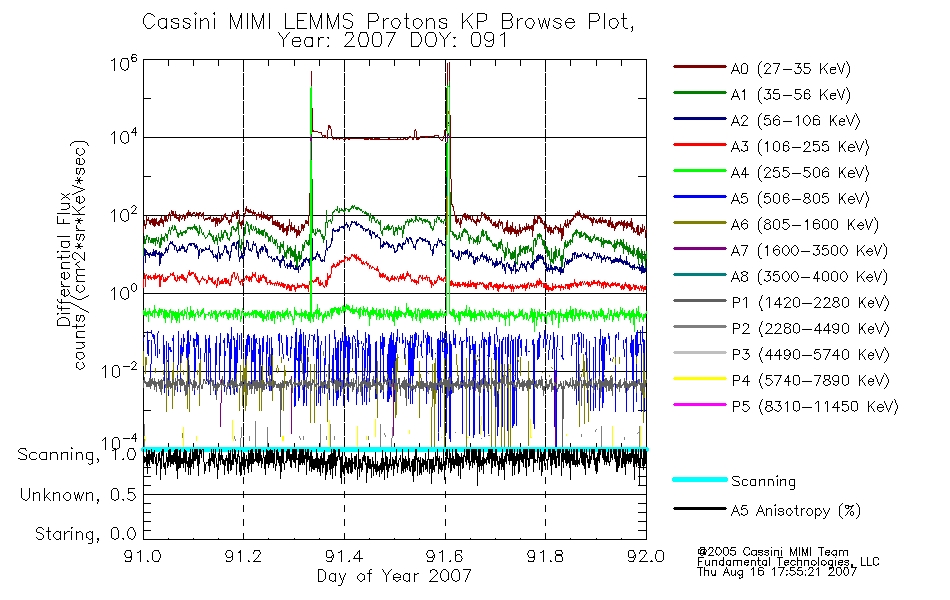Select the A4 (255-506 KeV) legend label
Screen dimensions: 950x600
point(800,173)
